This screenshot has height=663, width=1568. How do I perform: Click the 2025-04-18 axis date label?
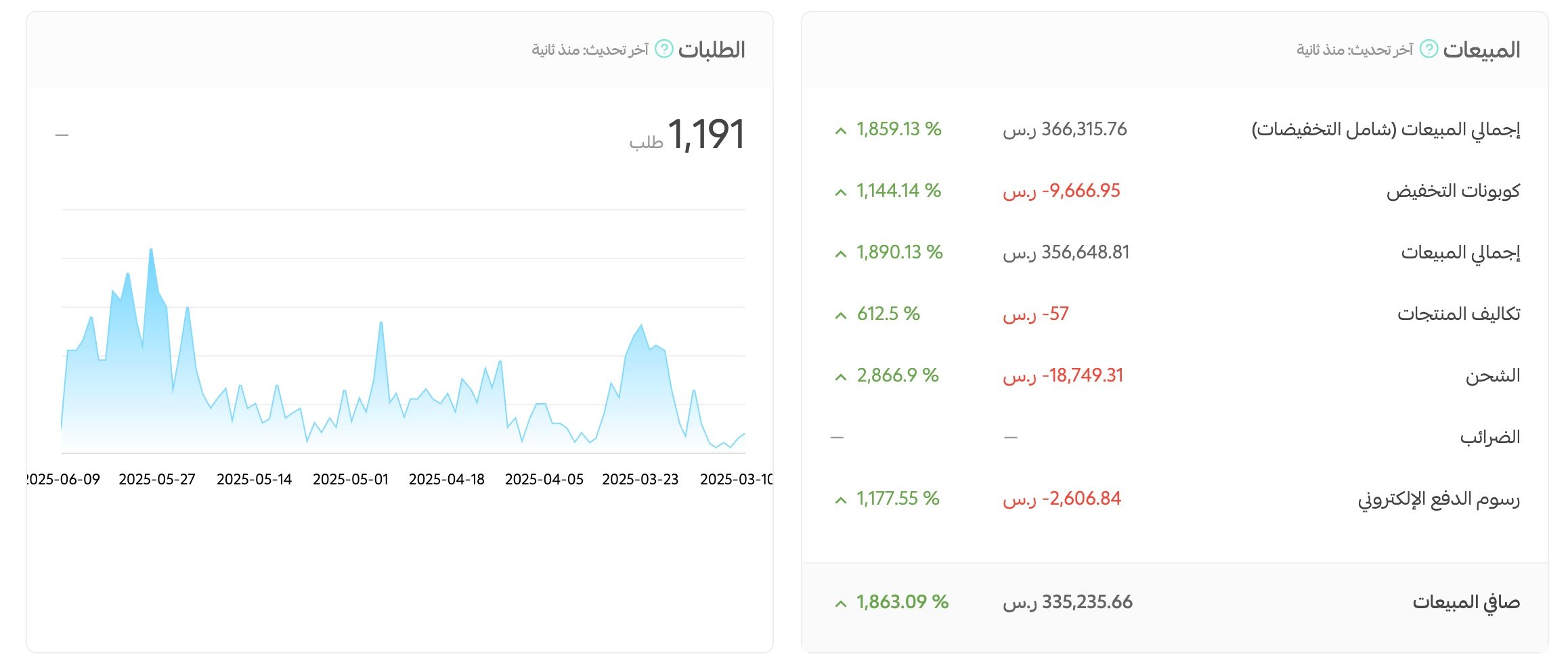[x=447, y=480]
